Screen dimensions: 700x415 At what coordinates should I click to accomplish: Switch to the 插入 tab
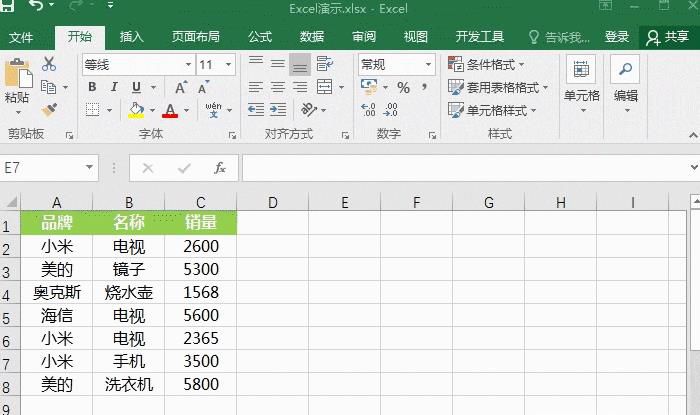(x=132, y=37)
